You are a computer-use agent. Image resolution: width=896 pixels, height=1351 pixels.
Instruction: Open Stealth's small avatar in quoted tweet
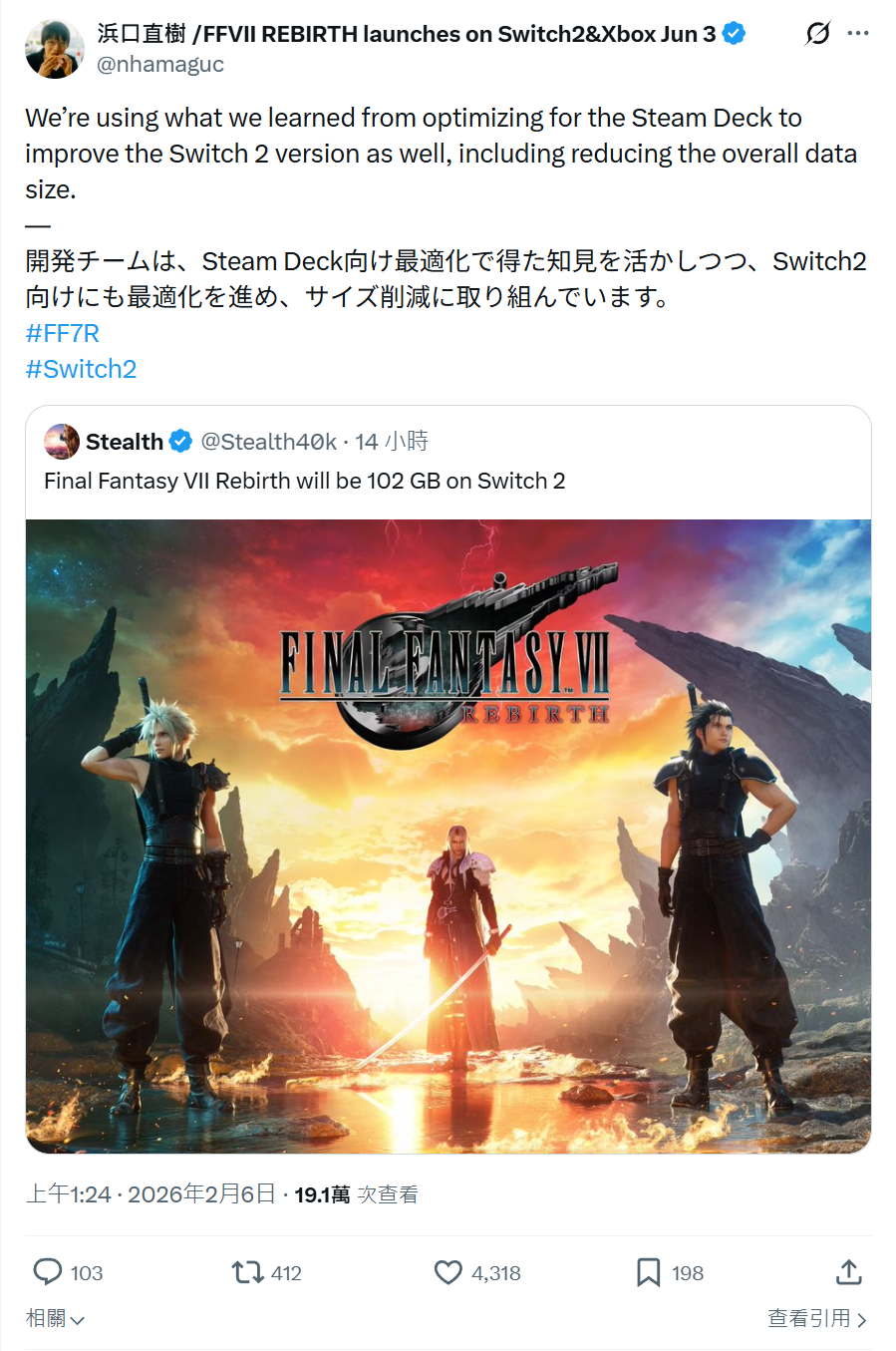tap(62, 441)
